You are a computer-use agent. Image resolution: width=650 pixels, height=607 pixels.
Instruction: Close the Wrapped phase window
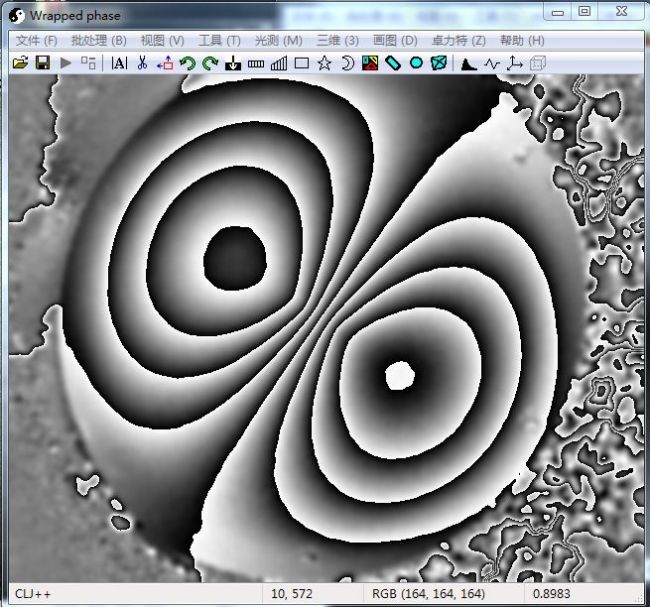[621, 11]
